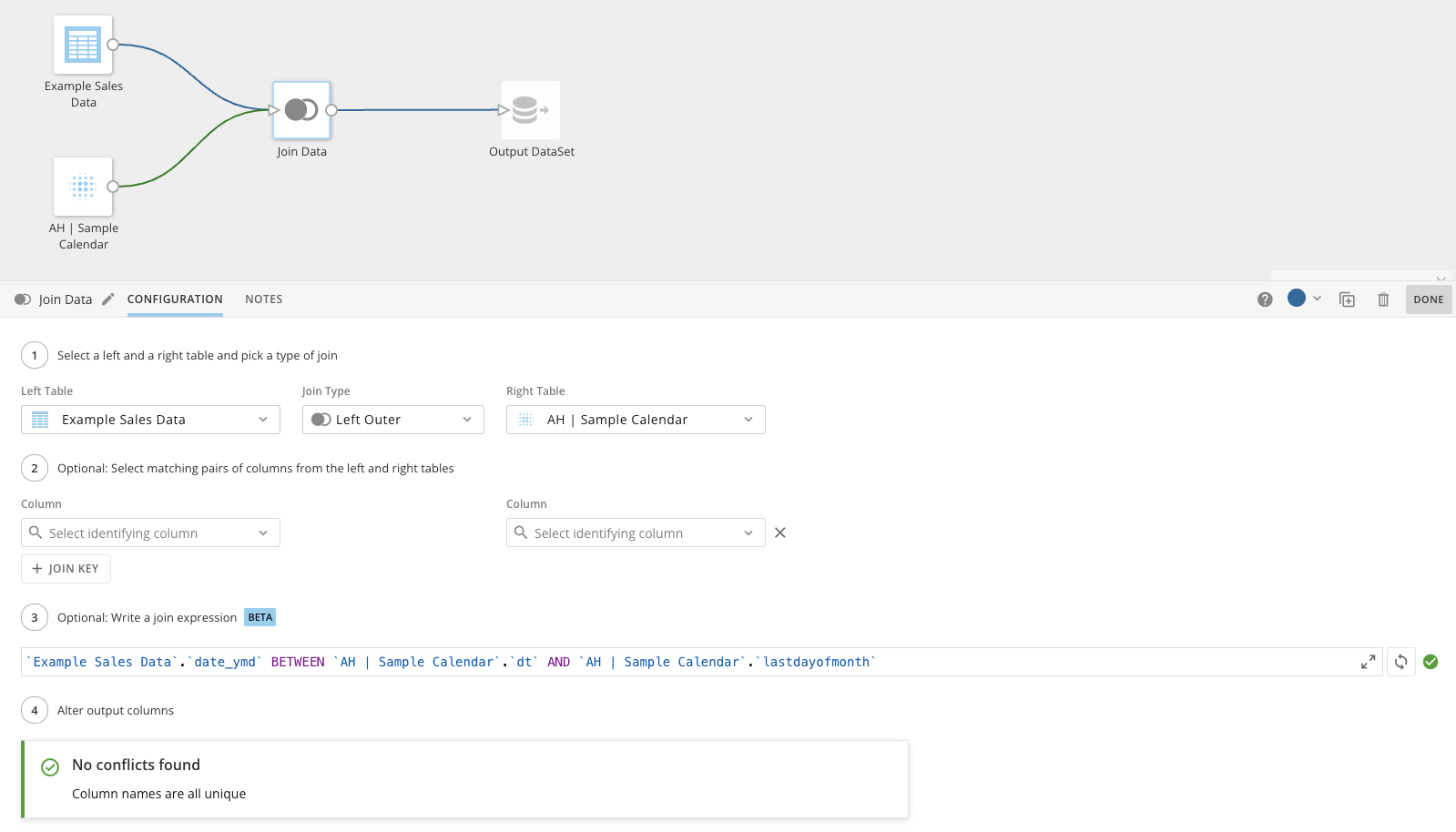Click the Output DataSet input arrow port
The height and width of the screenshot is (832, 1456).
[x=503, y=110]
